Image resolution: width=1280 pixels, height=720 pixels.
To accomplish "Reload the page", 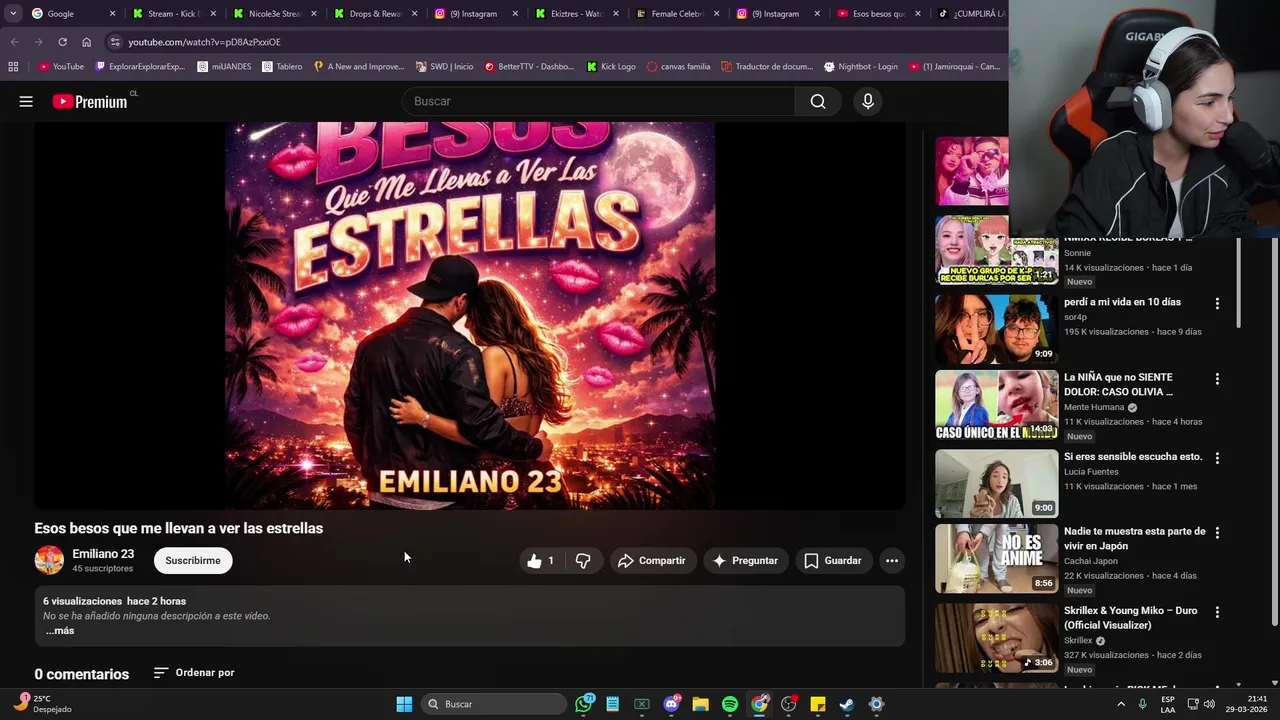I will click(x=62, y=42).
